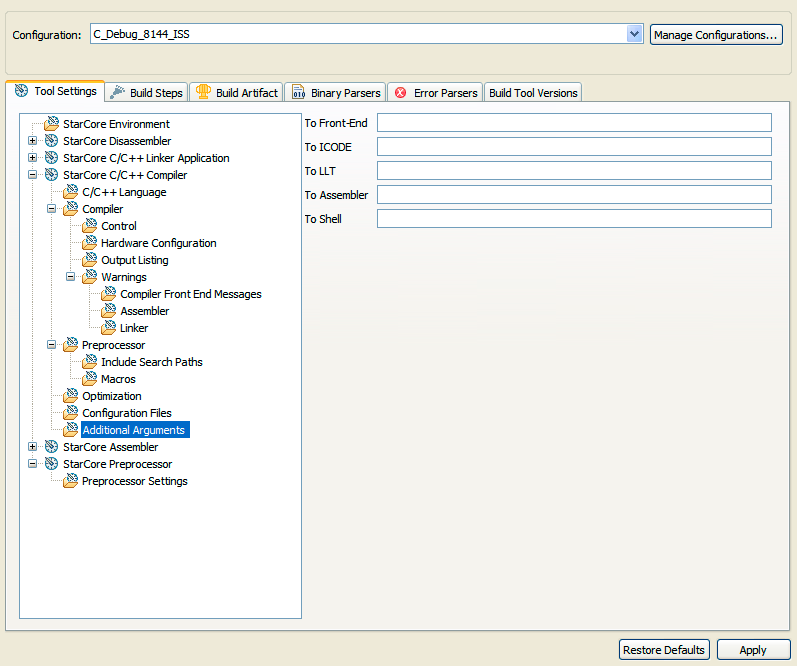Click the Preprocessor folder icon under Compiler

point(71,345)
